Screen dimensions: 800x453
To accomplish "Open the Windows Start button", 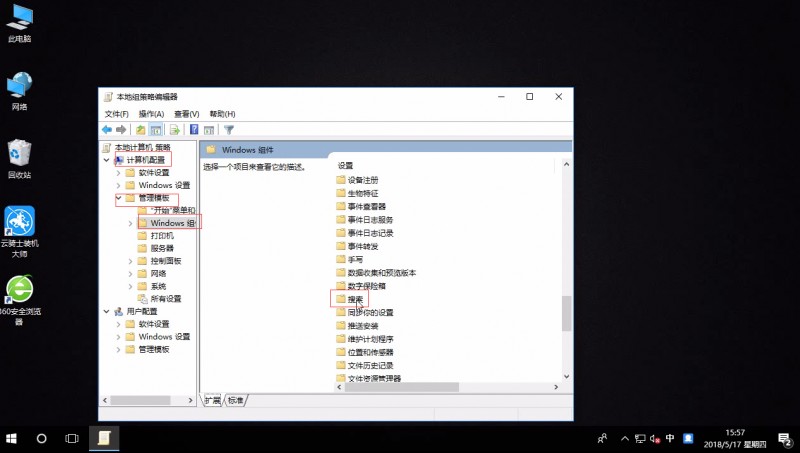I will pyautogui.click(x=11, y=438).
